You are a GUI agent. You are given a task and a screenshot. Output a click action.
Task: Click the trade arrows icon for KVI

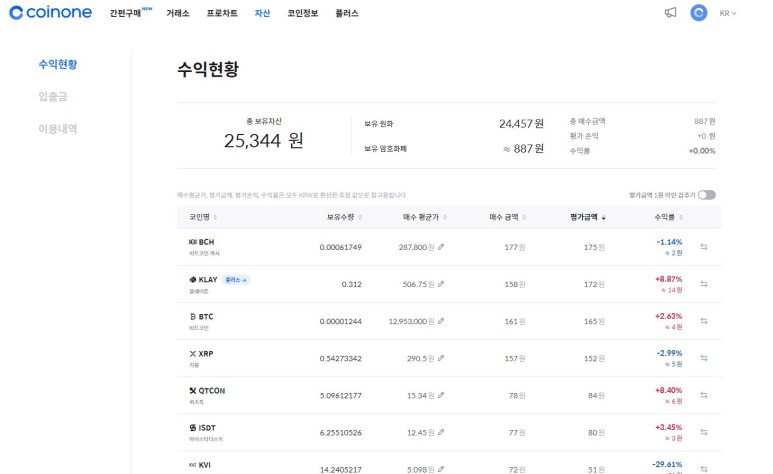tap(704, 469)
